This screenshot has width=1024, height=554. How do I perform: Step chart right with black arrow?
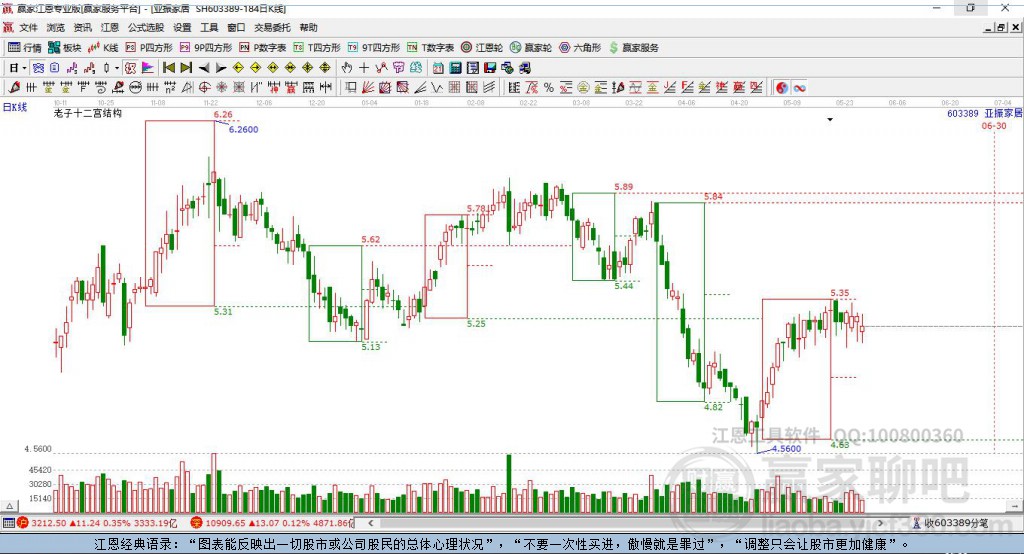pyautogui.click(x=221, y=68)
